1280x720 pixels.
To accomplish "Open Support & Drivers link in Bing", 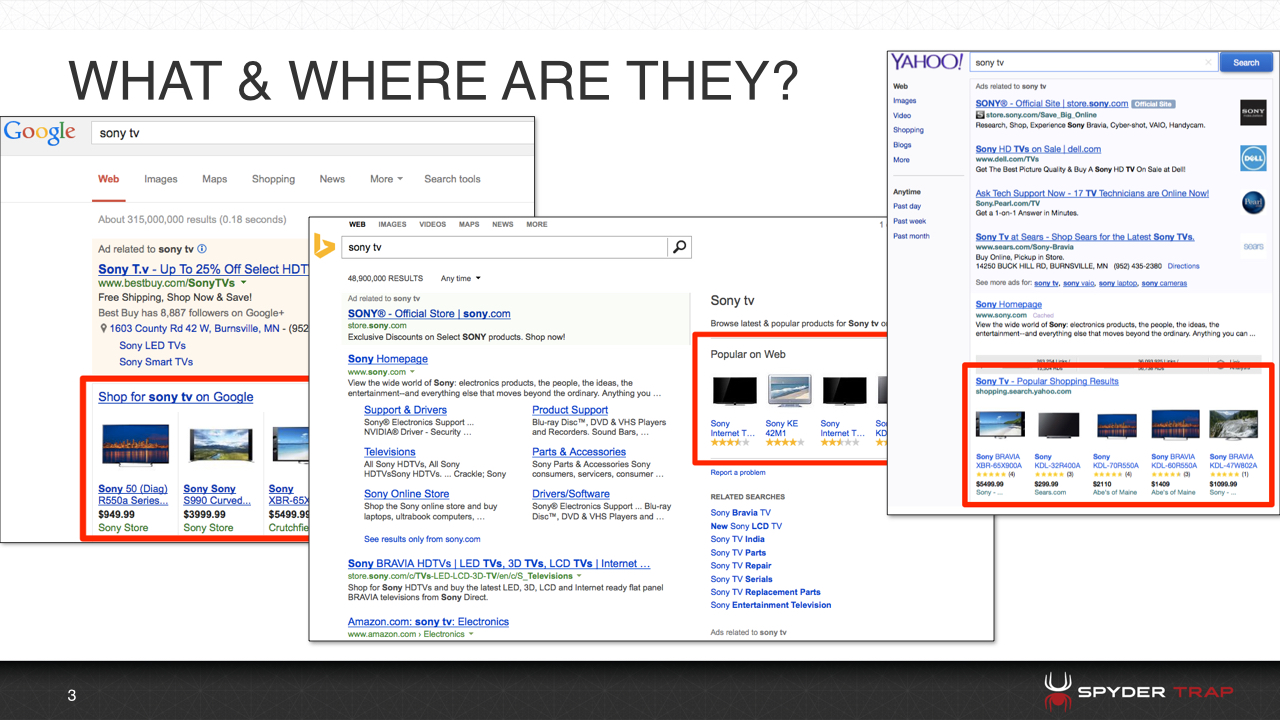I will (x=405, y=410).
